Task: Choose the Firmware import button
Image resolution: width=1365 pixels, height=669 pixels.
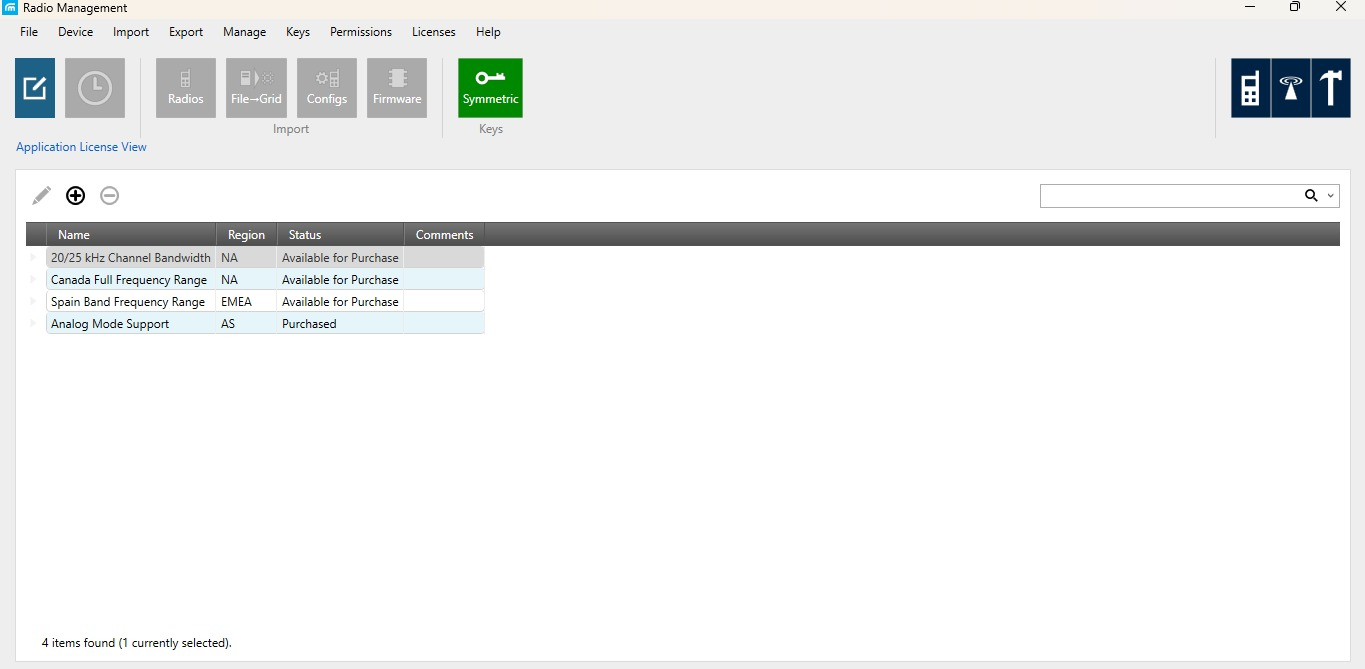Action: coord(397,88)
